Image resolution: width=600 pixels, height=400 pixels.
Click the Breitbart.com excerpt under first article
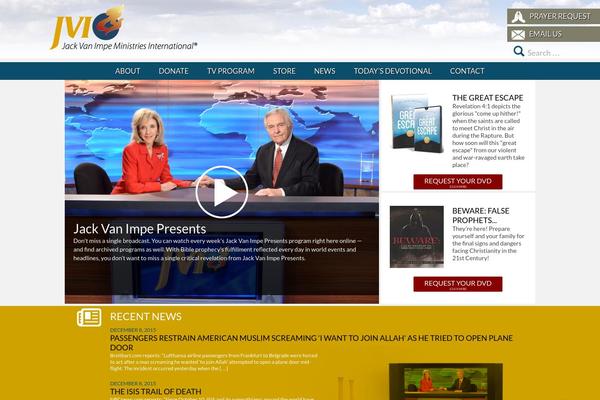coord(214,362)
